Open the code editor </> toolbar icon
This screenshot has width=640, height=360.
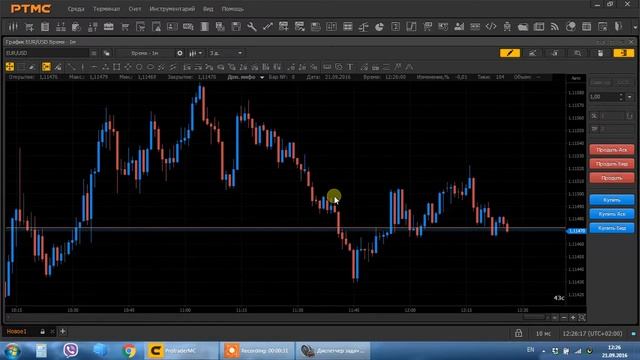point(491,27)
